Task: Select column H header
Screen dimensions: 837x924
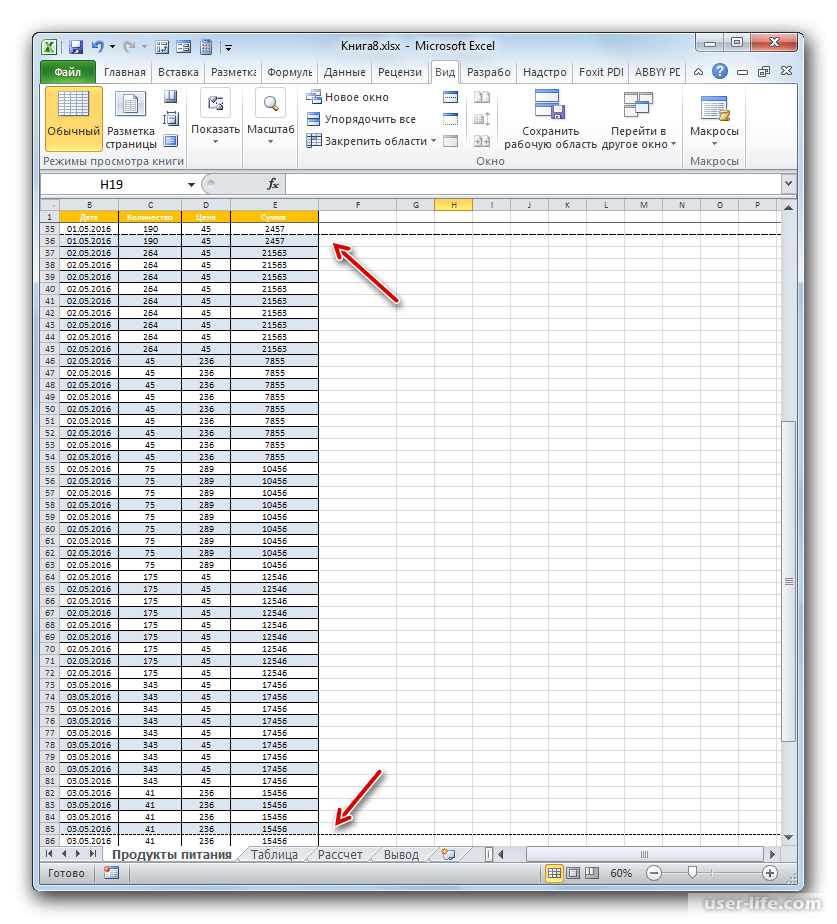Action: pyautogui.click(x=453, y=205)
